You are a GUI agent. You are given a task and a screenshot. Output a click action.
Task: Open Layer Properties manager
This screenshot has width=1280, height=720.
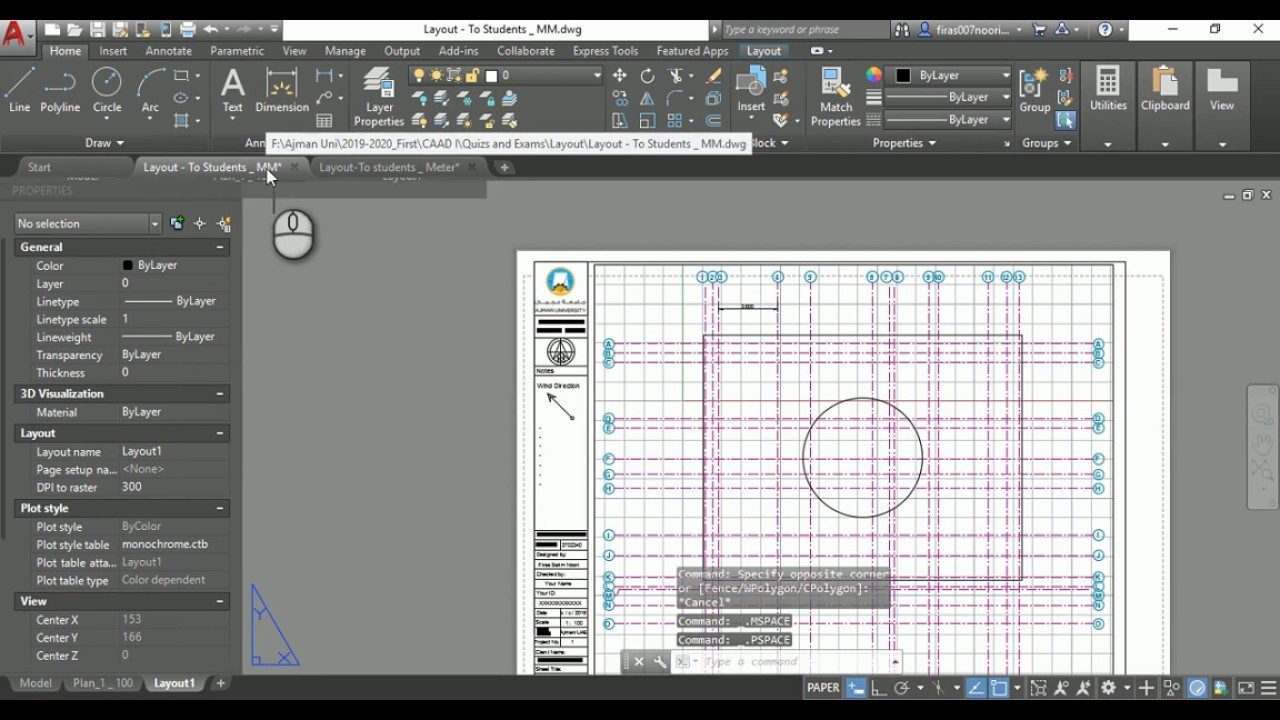pyautogui.click(x=379, y=97)
